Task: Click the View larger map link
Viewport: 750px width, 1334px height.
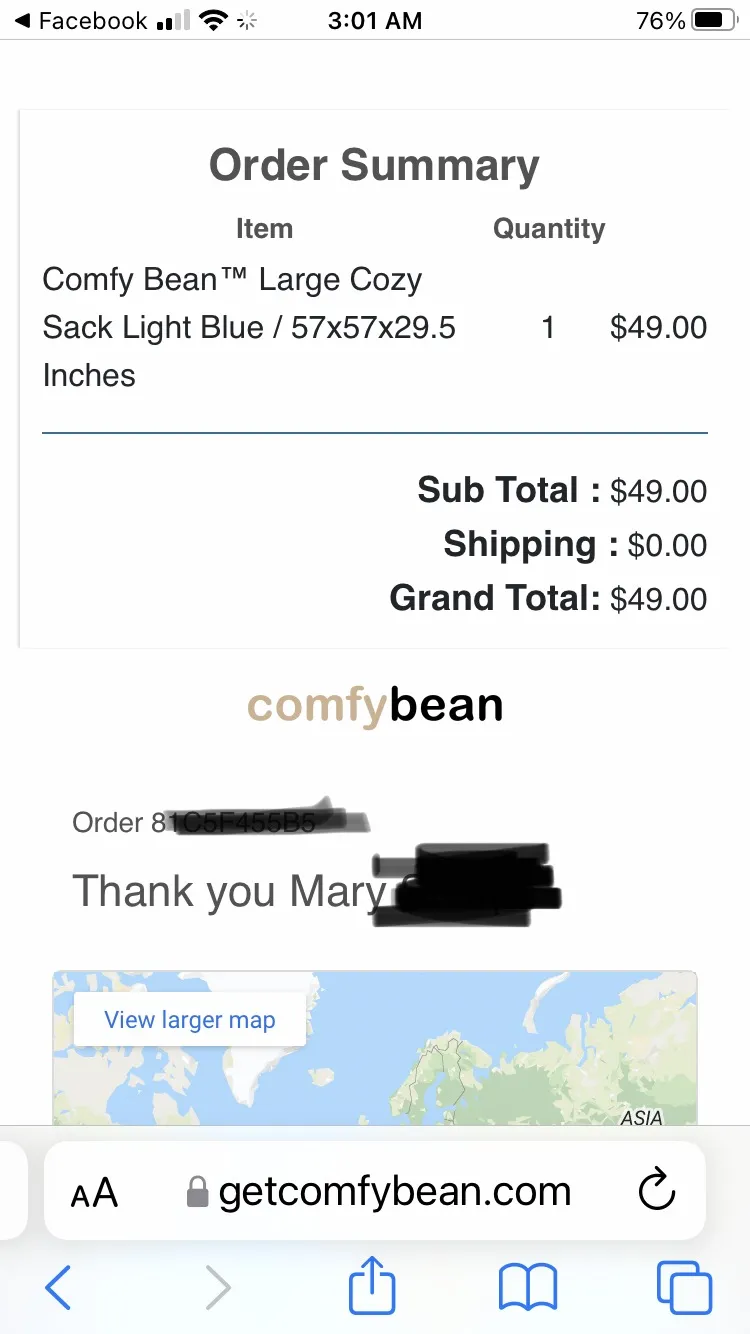Action: (x=190, y=1020)
